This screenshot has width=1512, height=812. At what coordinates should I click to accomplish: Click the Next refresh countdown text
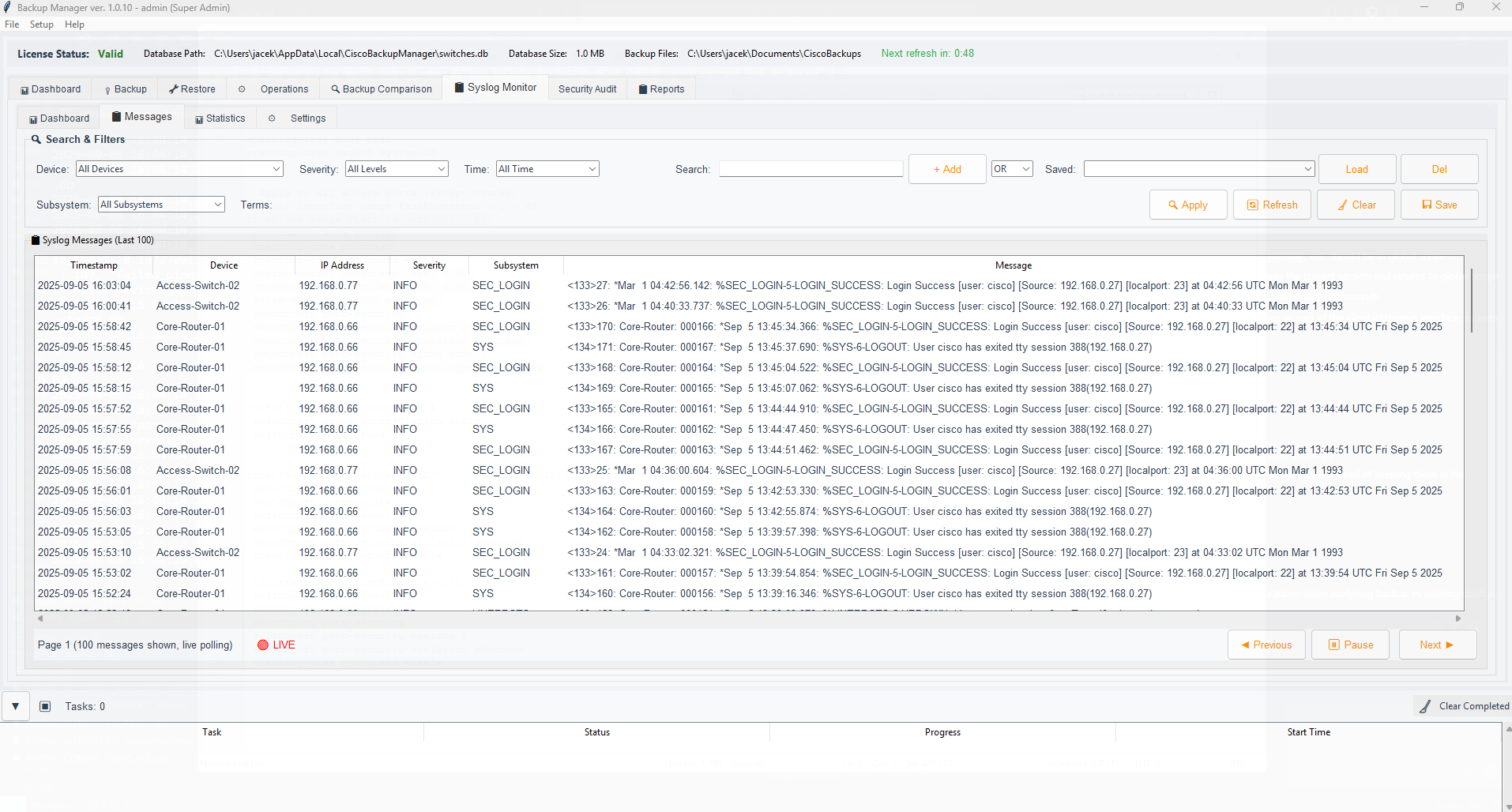tap(927, 54)
